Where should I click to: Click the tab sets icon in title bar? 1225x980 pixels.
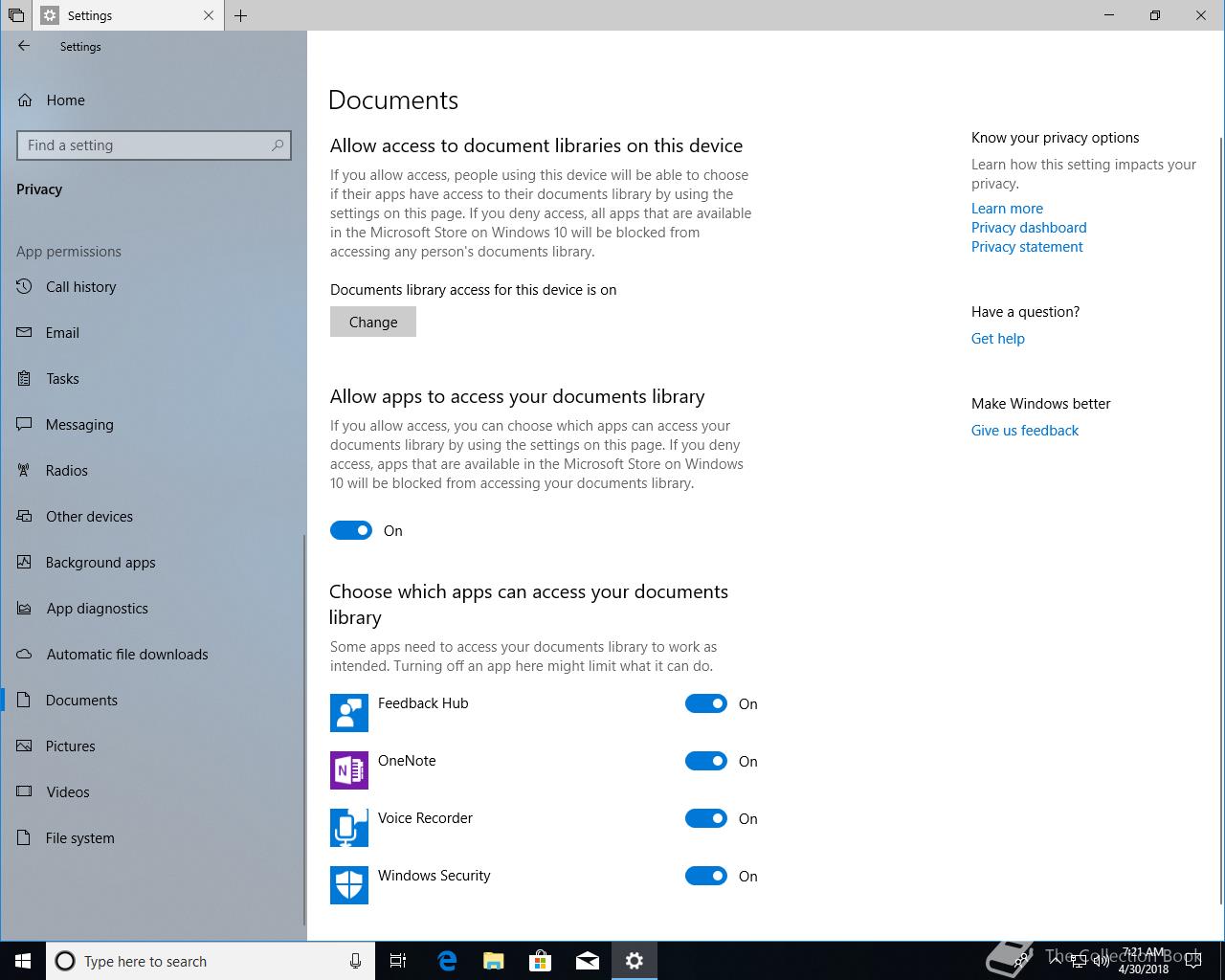point(16,15)
